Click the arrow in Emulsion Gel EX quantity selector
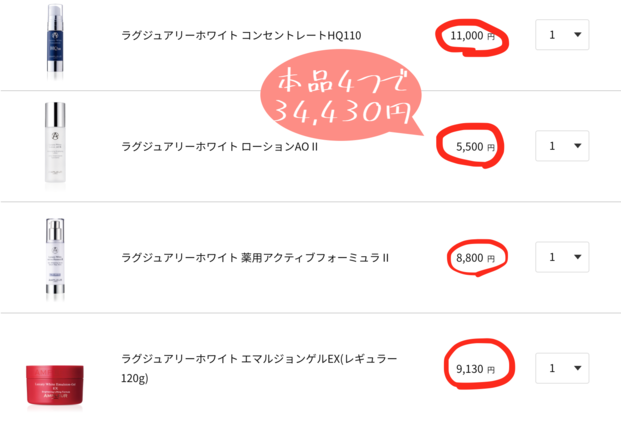The width and height of the screenshot is (621, 423). (x=577, y=368)
